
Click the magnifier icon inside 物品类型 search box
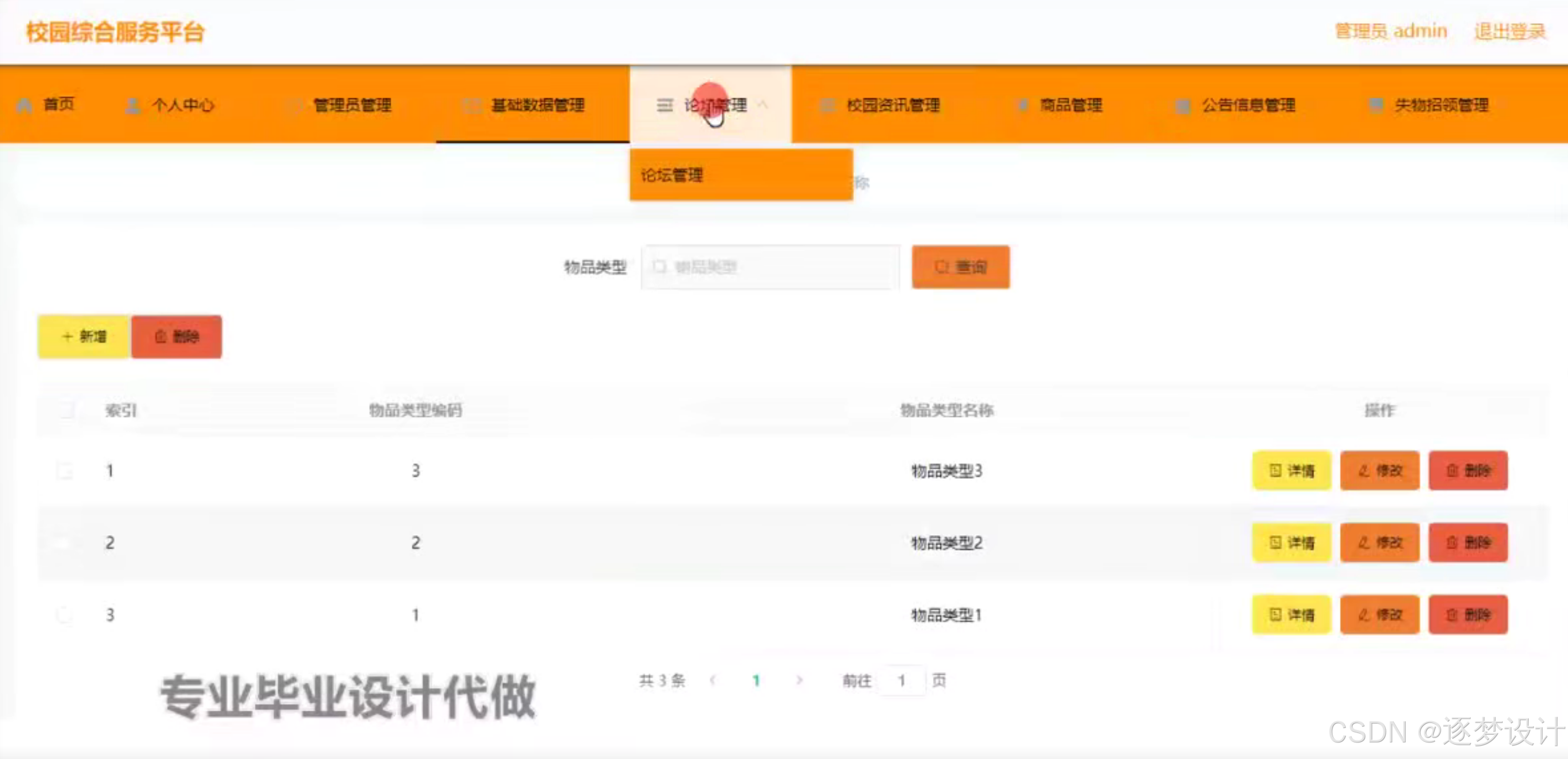[660, 266]
